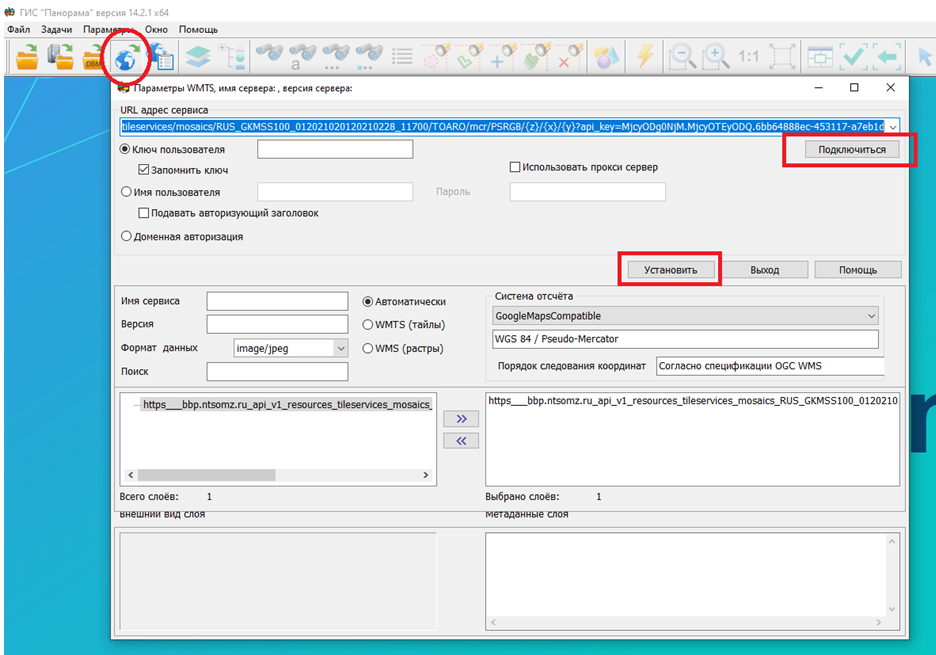Expand the URL адрес сервиса dropdown
This screenshot has width=936, height=655.
tap(891, 127)
